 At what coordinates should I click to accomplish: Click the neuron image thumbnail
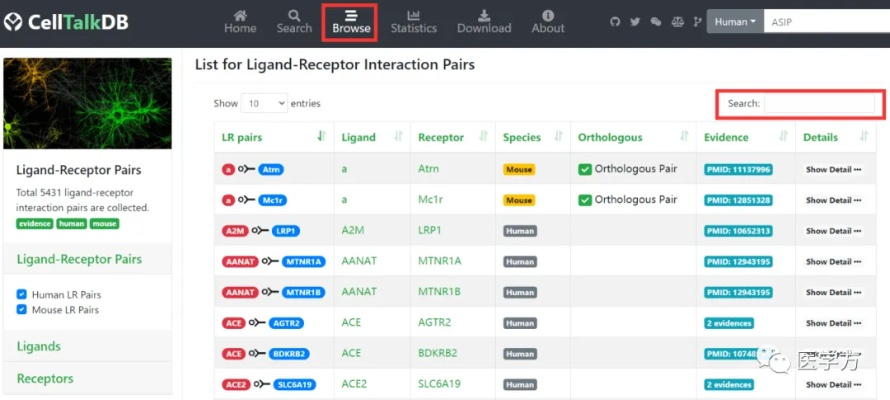(87, 103)
